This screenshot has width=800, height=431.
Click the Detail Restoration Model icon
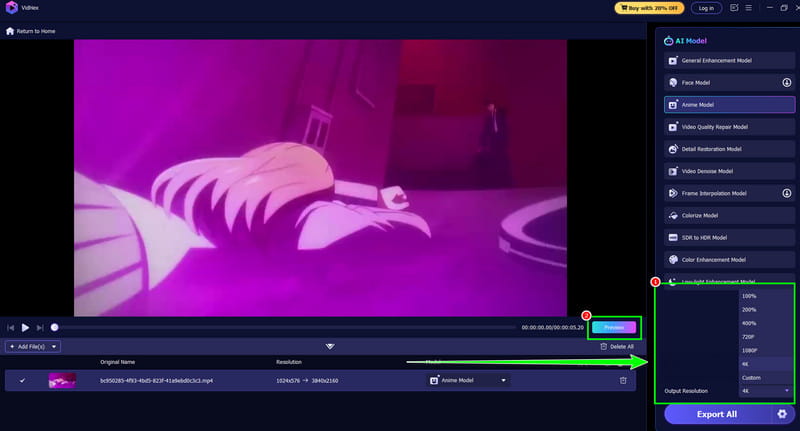point(673,149)
